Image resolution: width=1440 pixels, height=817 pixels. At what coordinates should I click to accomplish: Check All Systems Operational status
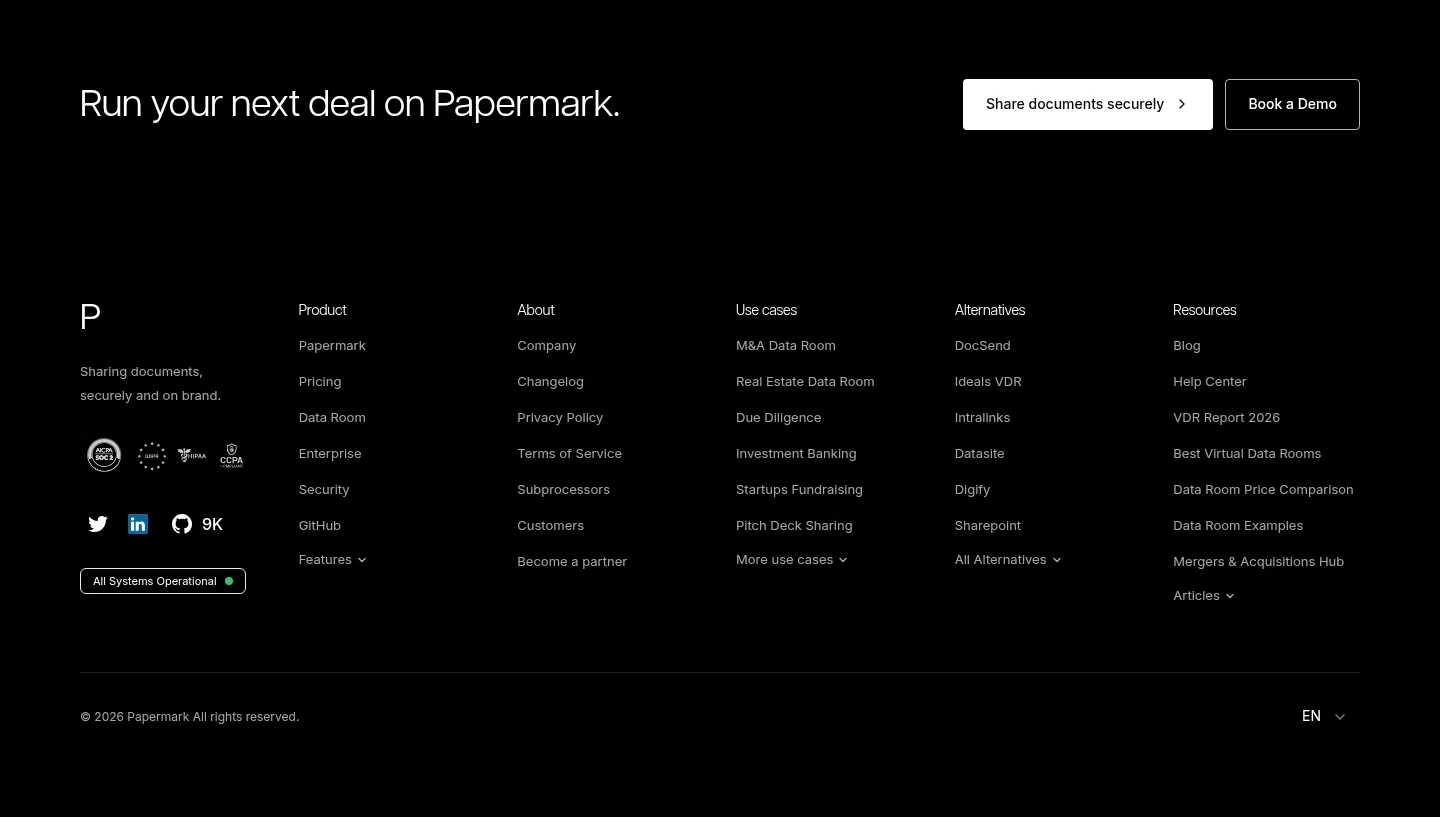coord(163,581)
